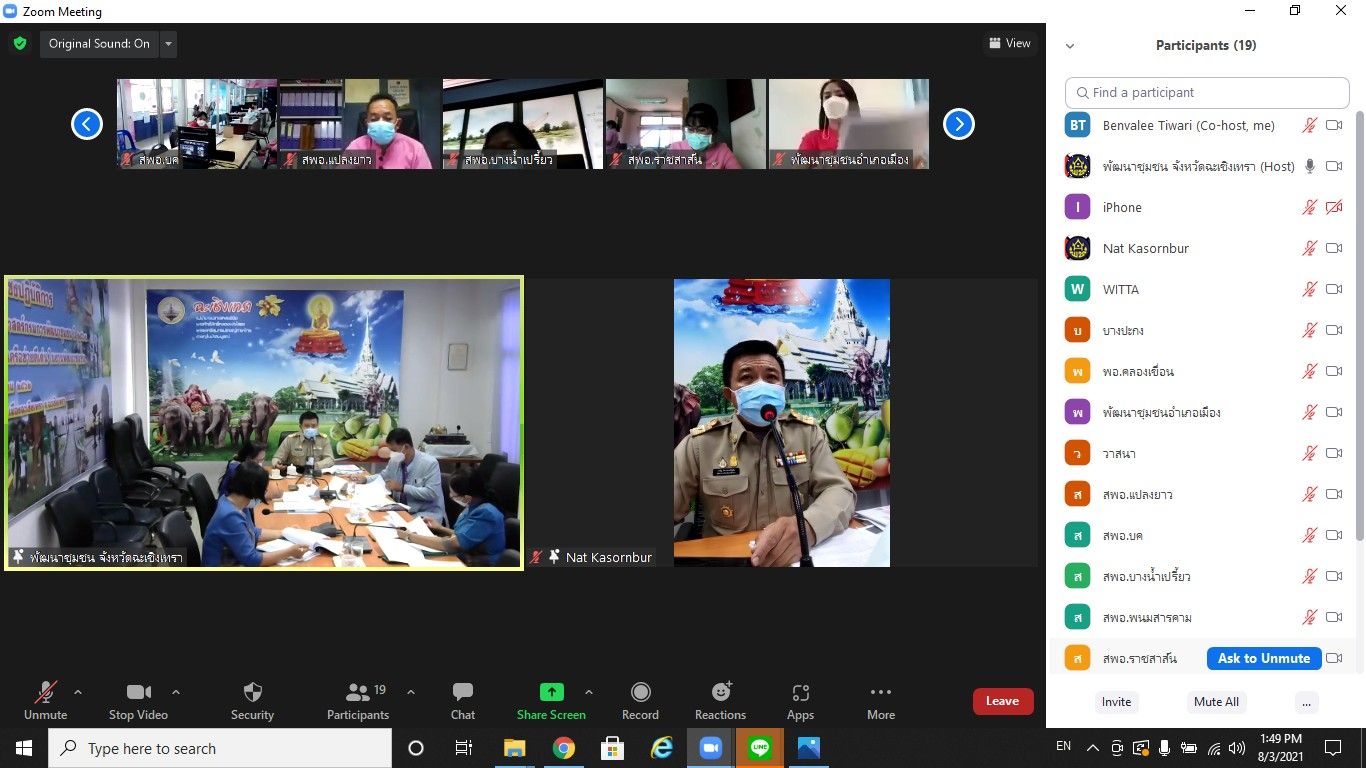The height and width of the screenshot is (768, 1366).
Task: Click the Mute All button
Action: [x=1216, y=702]
